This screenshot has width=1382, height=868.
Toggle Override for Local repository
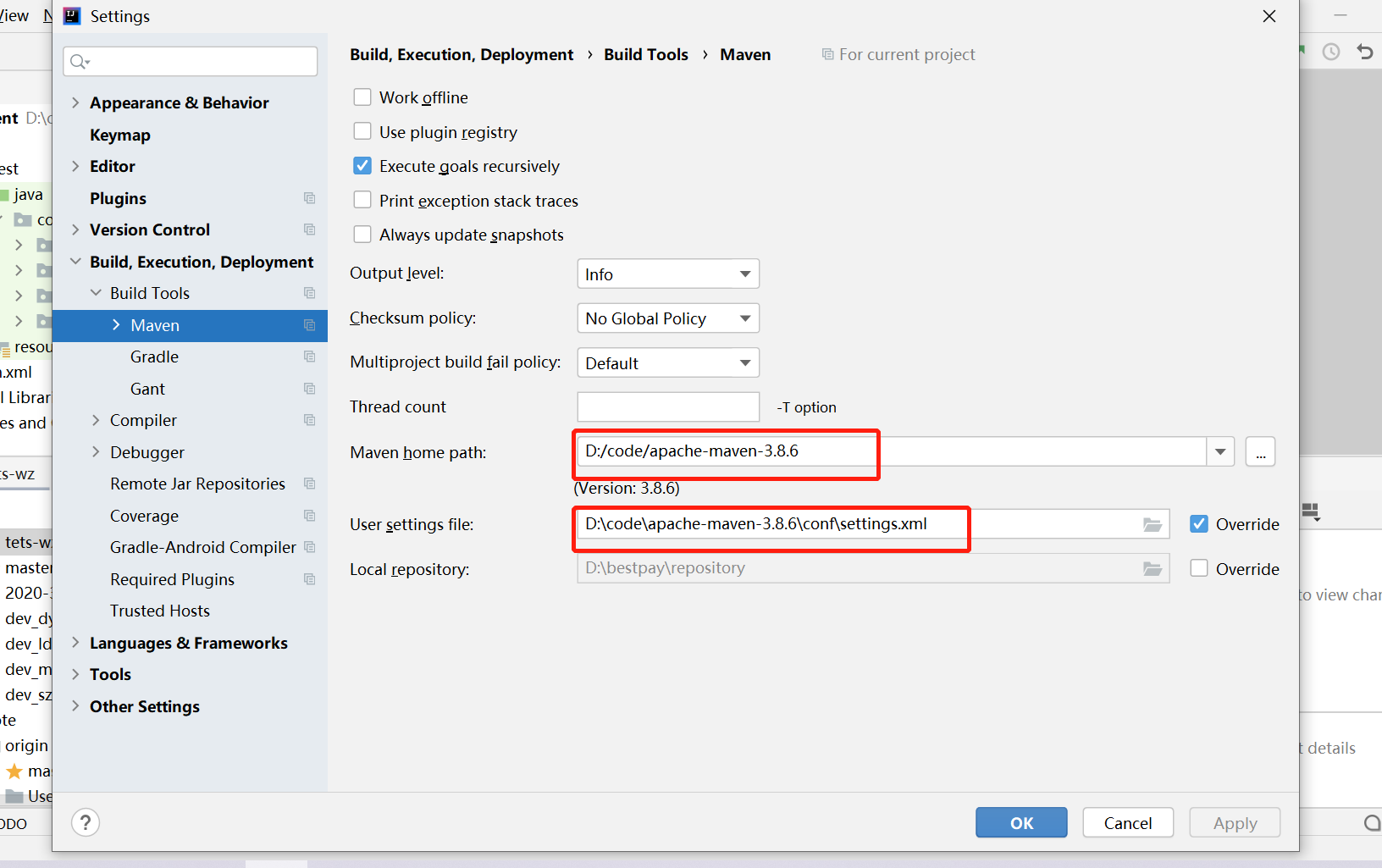1199,568
